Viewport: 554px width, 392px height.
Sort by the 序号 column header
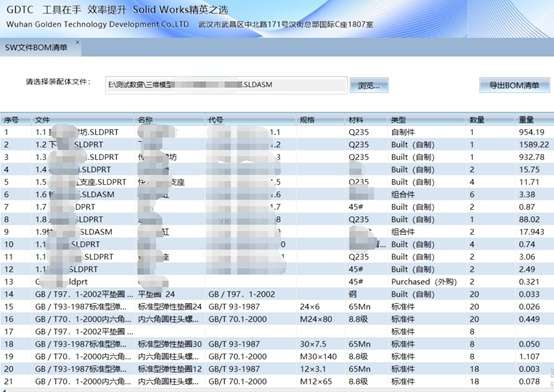click(11, 120)
